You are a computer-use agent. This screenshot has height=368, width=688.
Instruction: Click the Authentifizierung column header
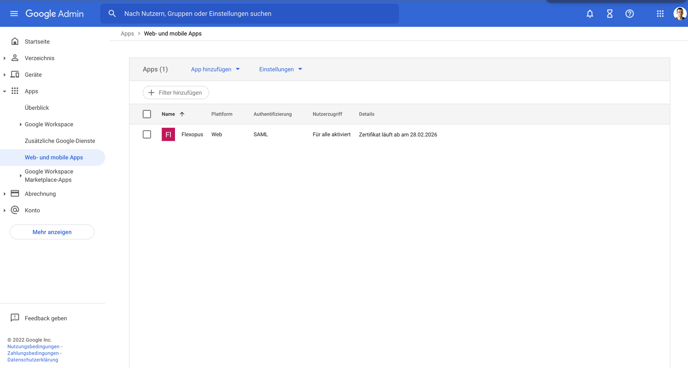272,114
